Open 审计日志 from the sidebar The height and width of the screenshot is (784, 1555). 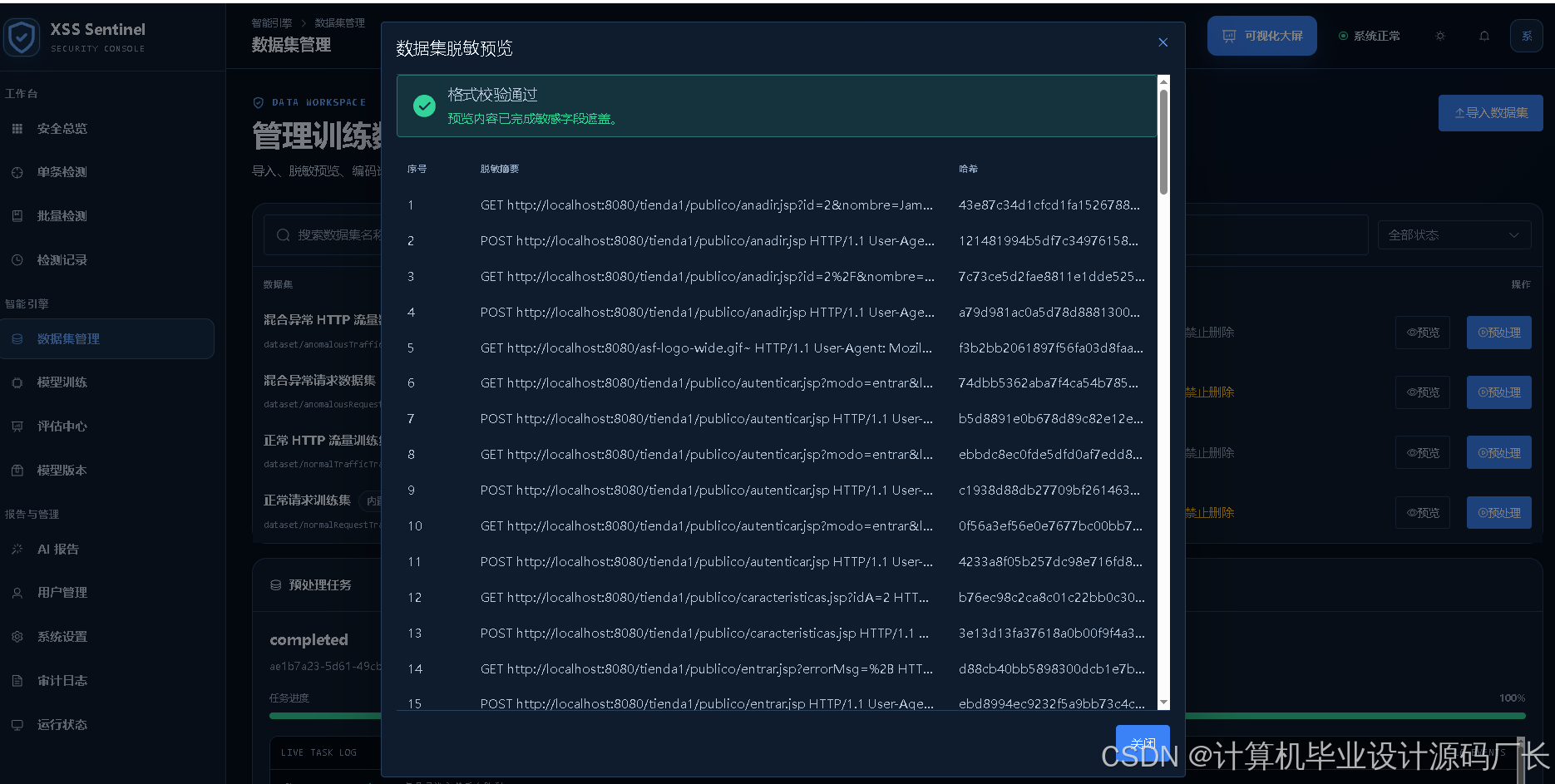click(62, 681)
